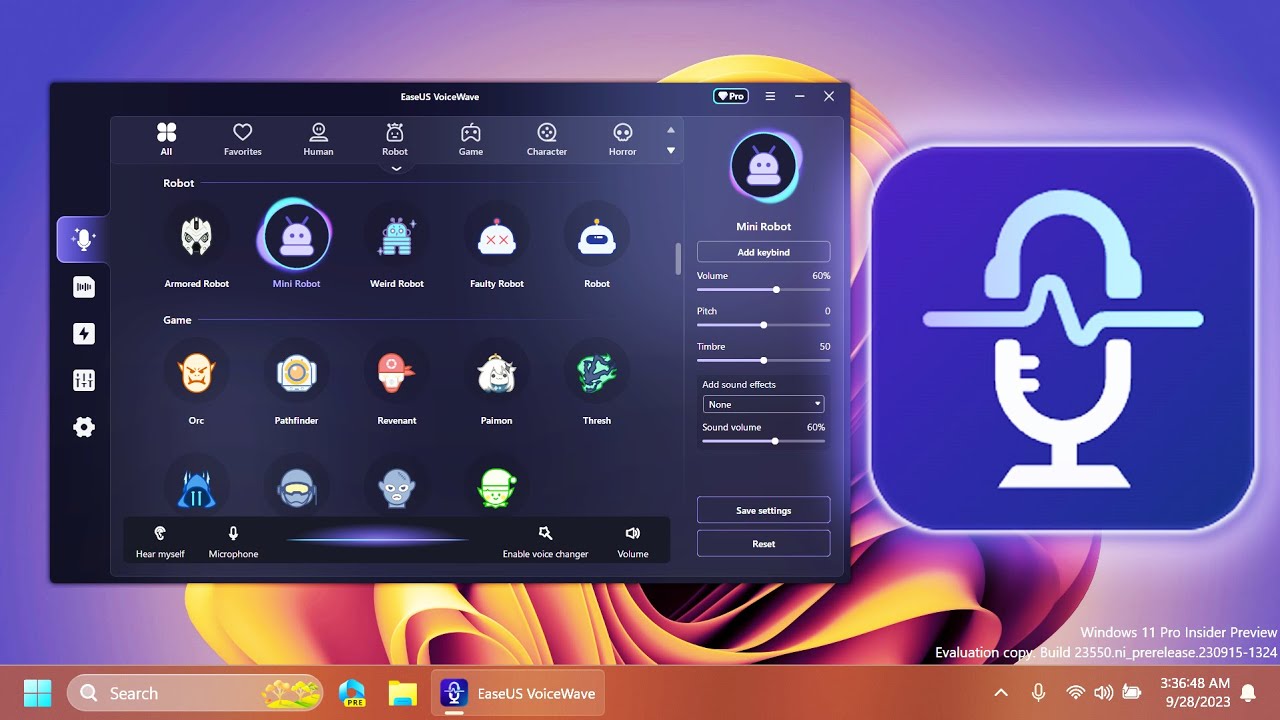The width and height of the screenshot is (1280, 720).
Task: Click the Add keybind button
Action: point(763,252)
